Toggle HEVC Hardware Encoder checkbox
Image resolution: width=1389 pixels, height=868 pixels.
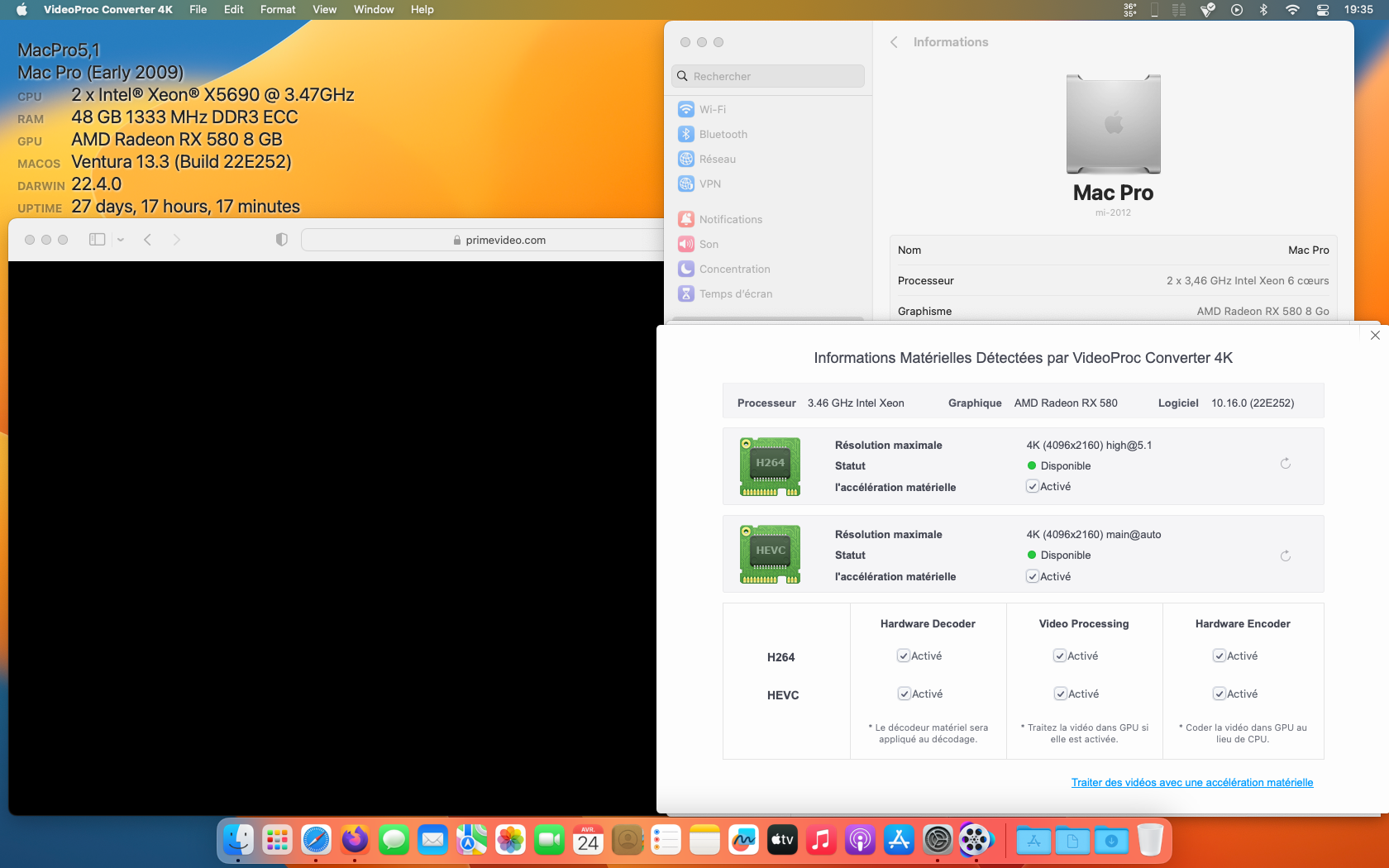[x=1220, y=694]
